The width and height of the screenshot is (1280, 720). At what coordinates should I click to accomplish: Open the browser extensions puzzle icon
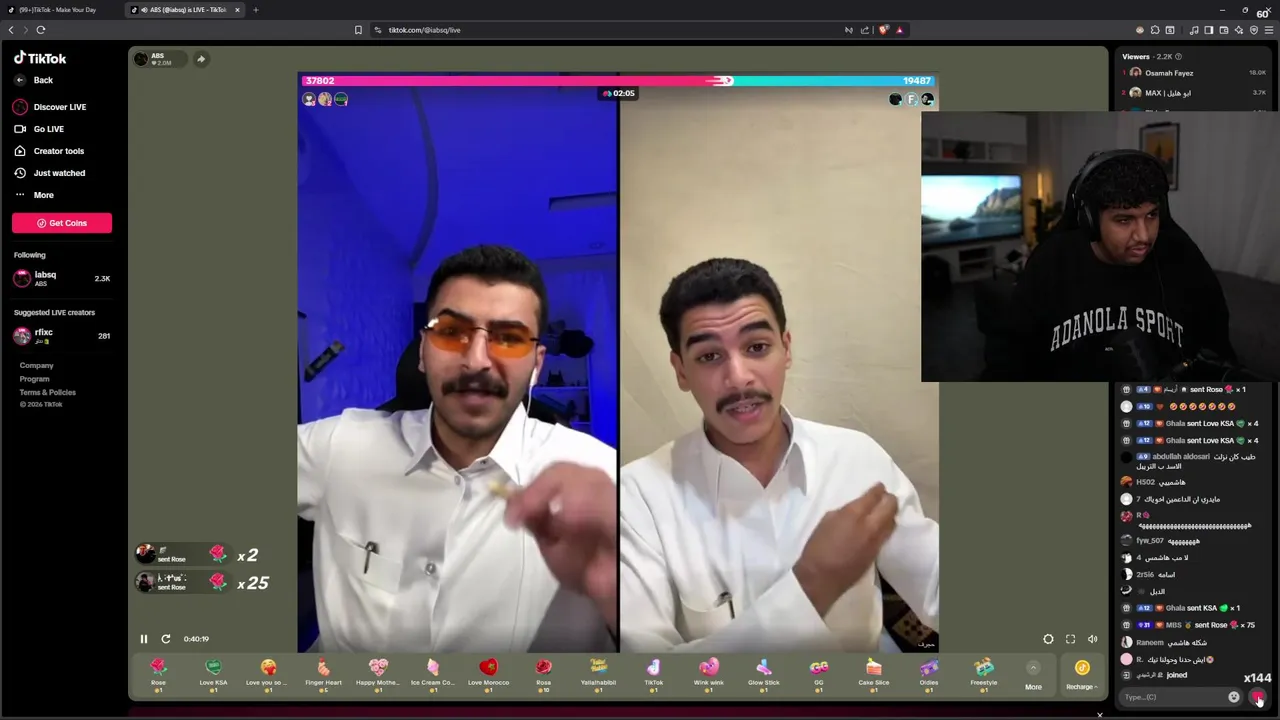(x=1155, y=30)
